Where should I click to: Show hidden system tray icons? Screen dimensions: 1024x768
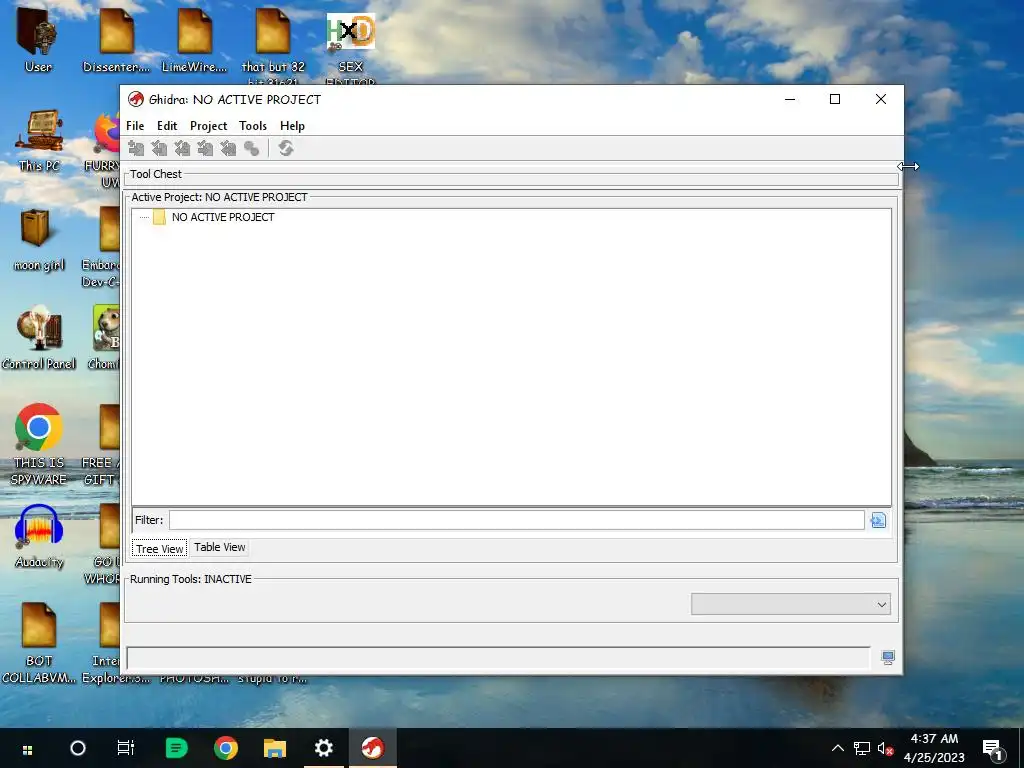(838, 748)
